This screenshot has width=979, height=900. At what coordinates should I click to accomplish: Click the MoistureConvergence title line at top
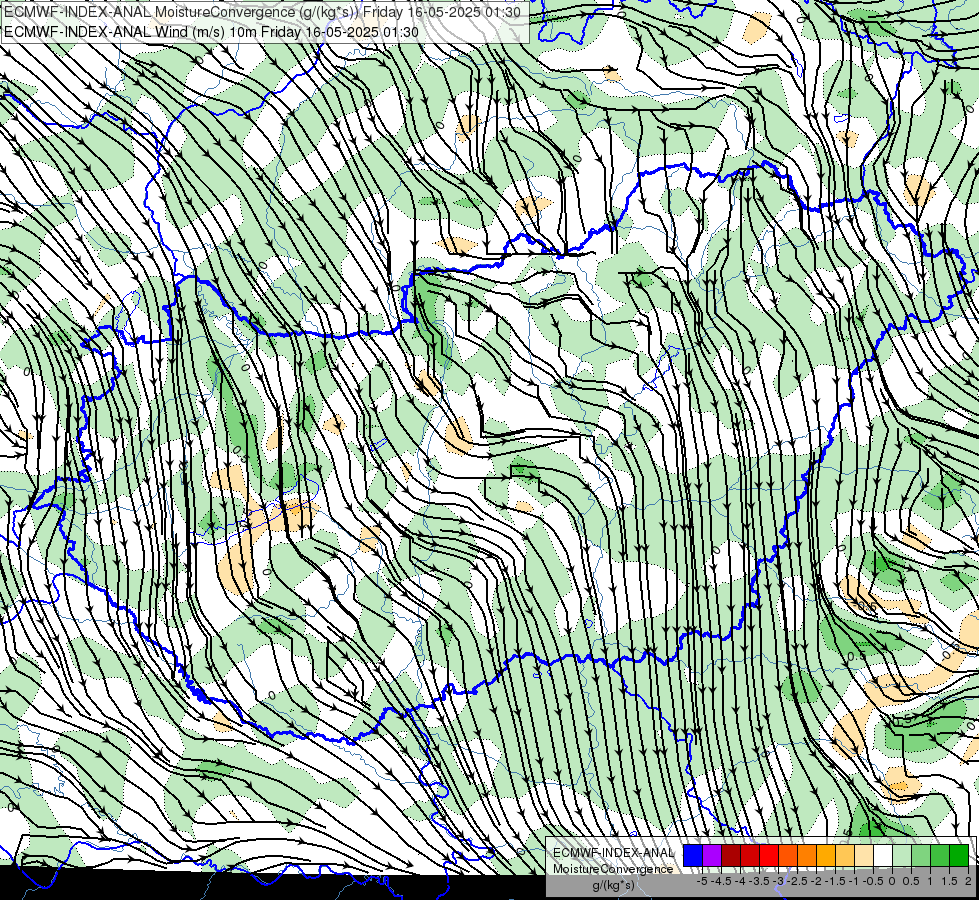262,12
